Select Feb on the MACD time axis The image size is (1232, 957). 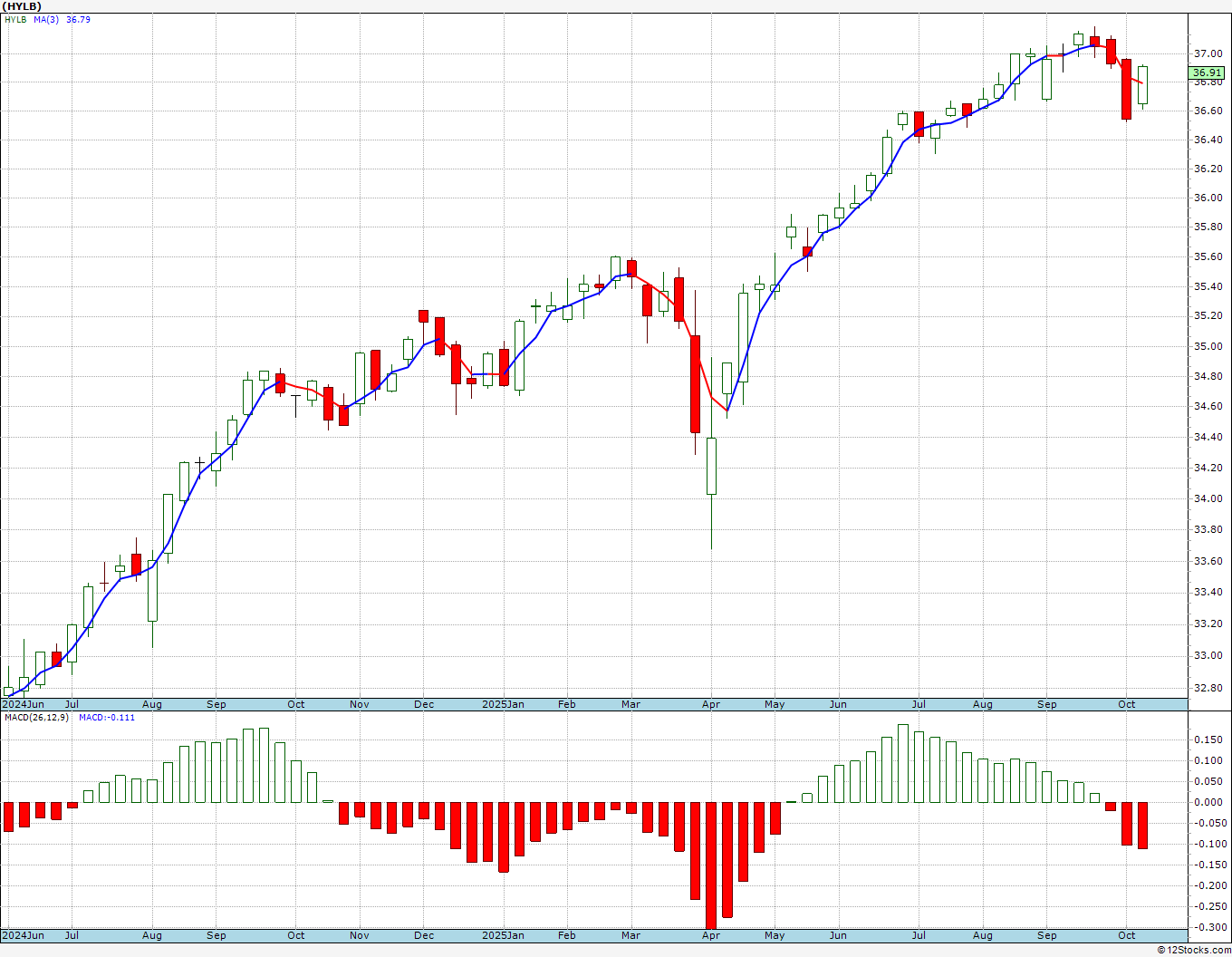pos(567,935)
